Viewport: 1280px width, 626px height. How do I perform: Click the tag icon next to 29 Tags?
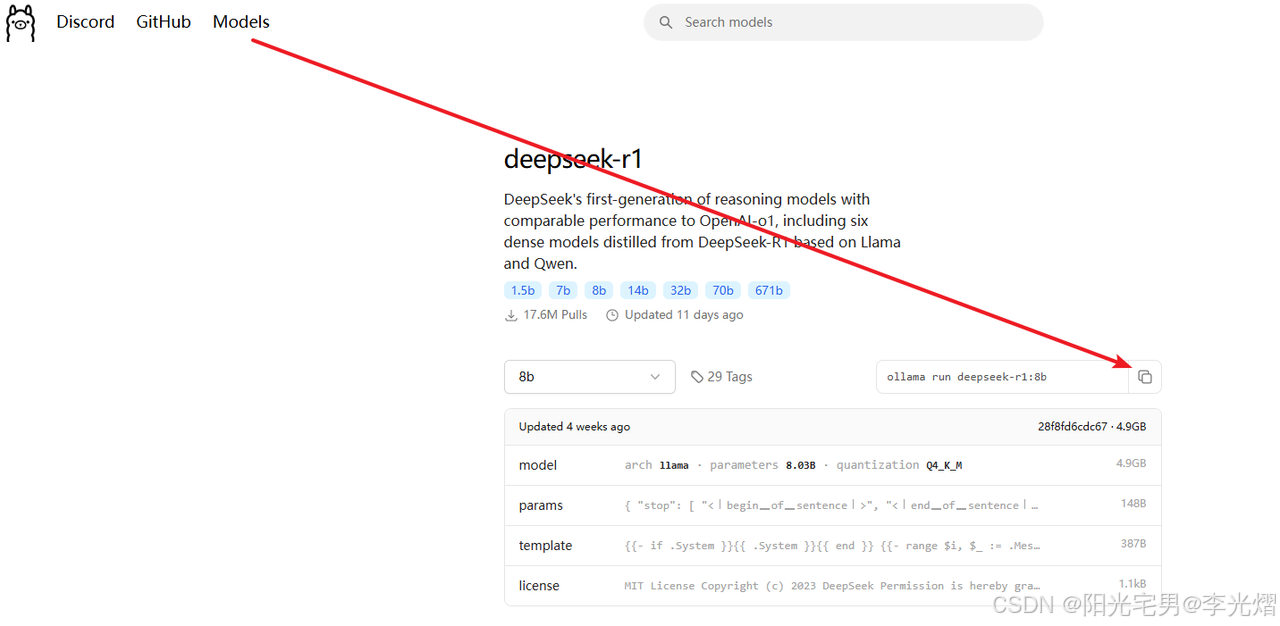696,376
